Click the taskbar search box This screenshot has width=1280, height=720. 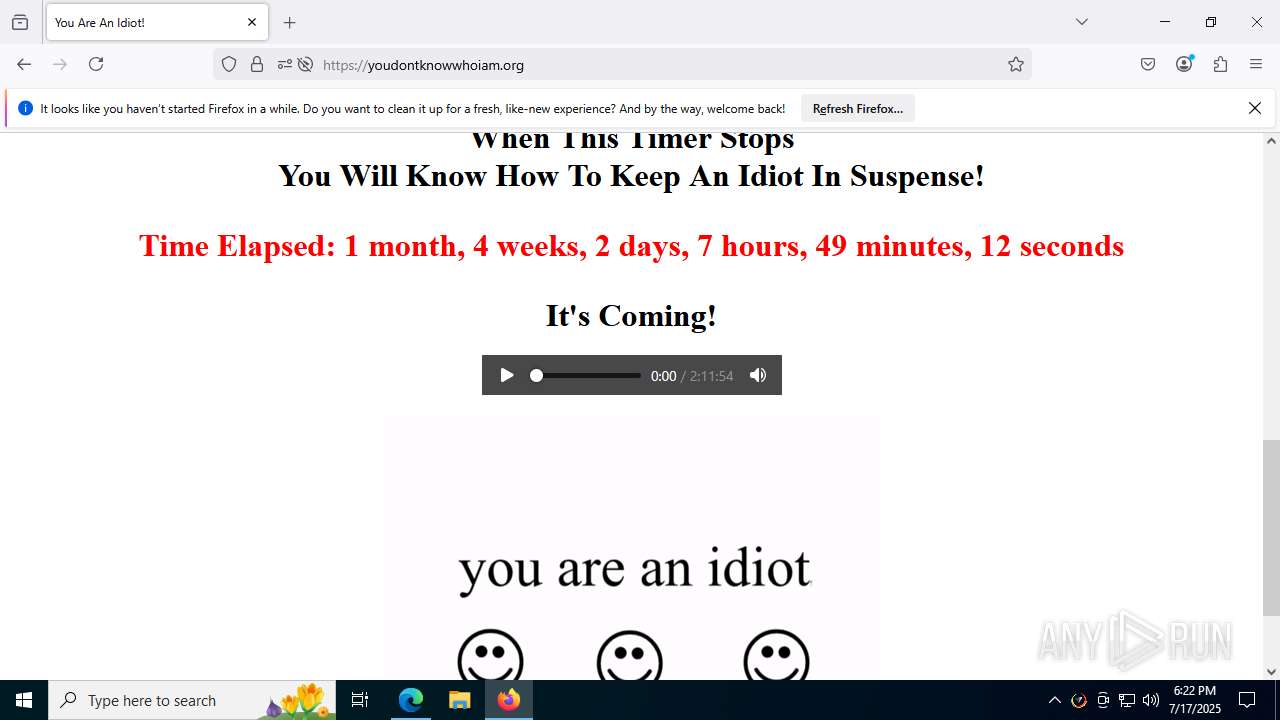pos(192,700)
